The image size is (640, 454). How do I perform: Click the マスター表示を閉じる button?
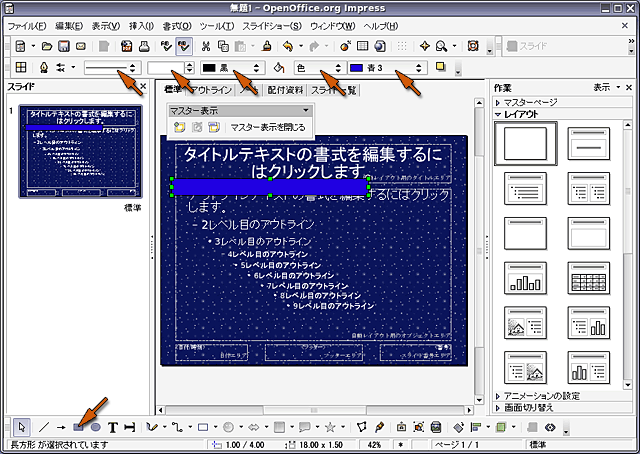(x=268, y=127)
